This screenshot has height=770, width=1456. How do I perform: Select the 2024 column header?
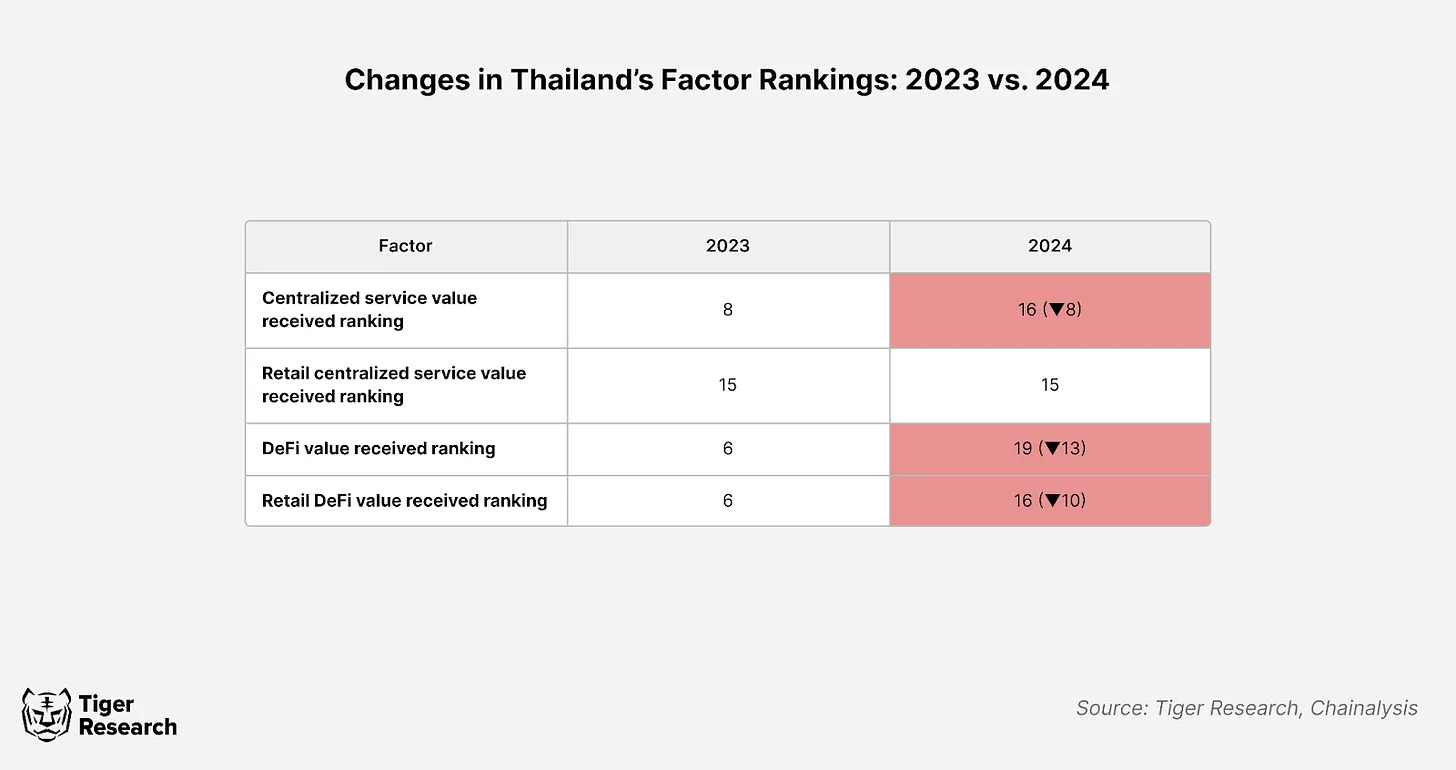[1049, 246]
